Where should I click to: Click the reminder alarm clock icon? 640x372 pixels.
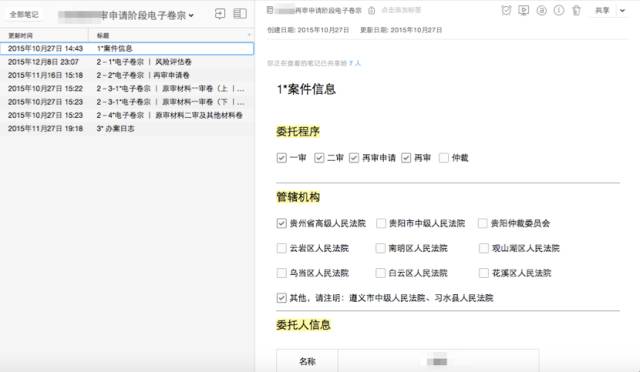[506, 11]
